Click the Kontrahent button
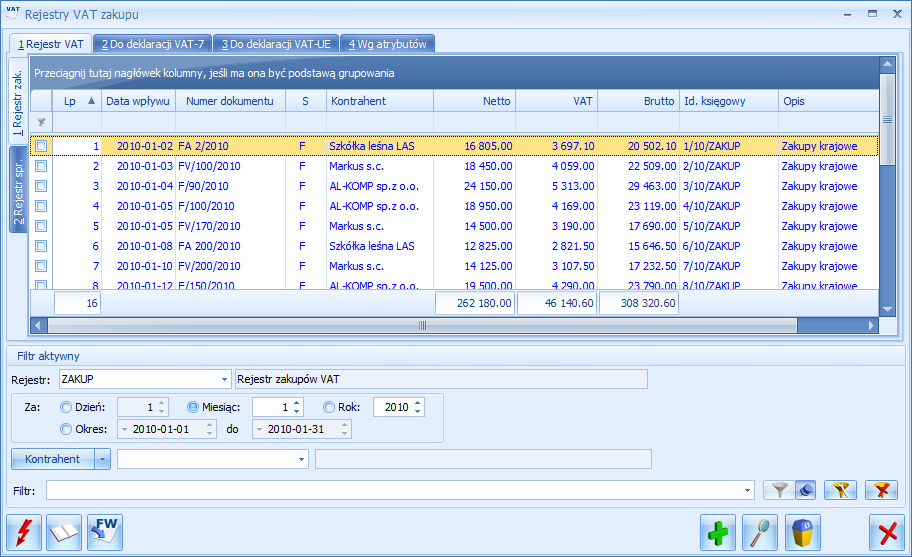This screenshot has width=912, height=557. 53,459
